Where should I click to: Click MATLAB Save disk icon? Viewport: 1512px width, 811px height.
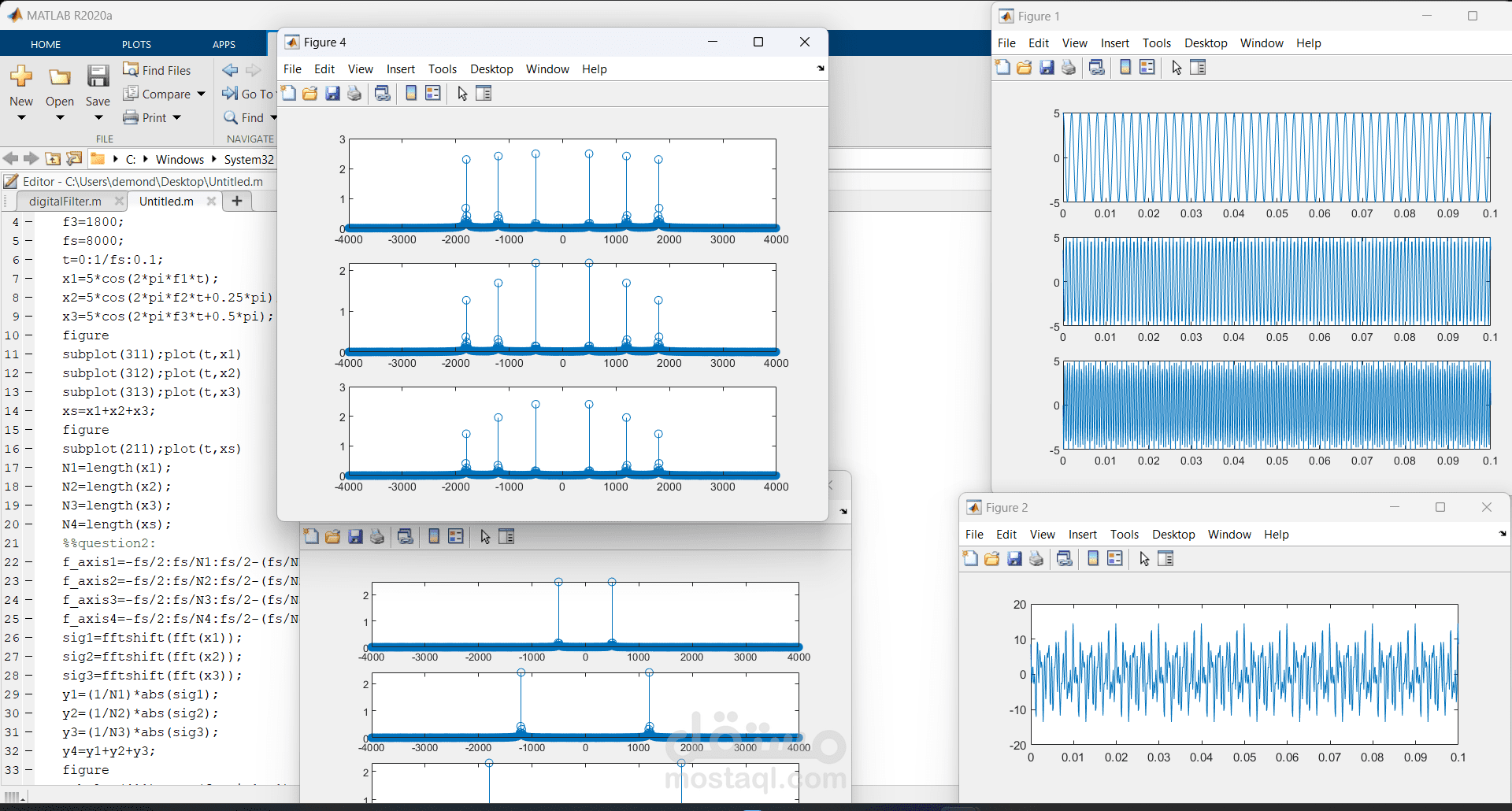(x=98, y=76)
